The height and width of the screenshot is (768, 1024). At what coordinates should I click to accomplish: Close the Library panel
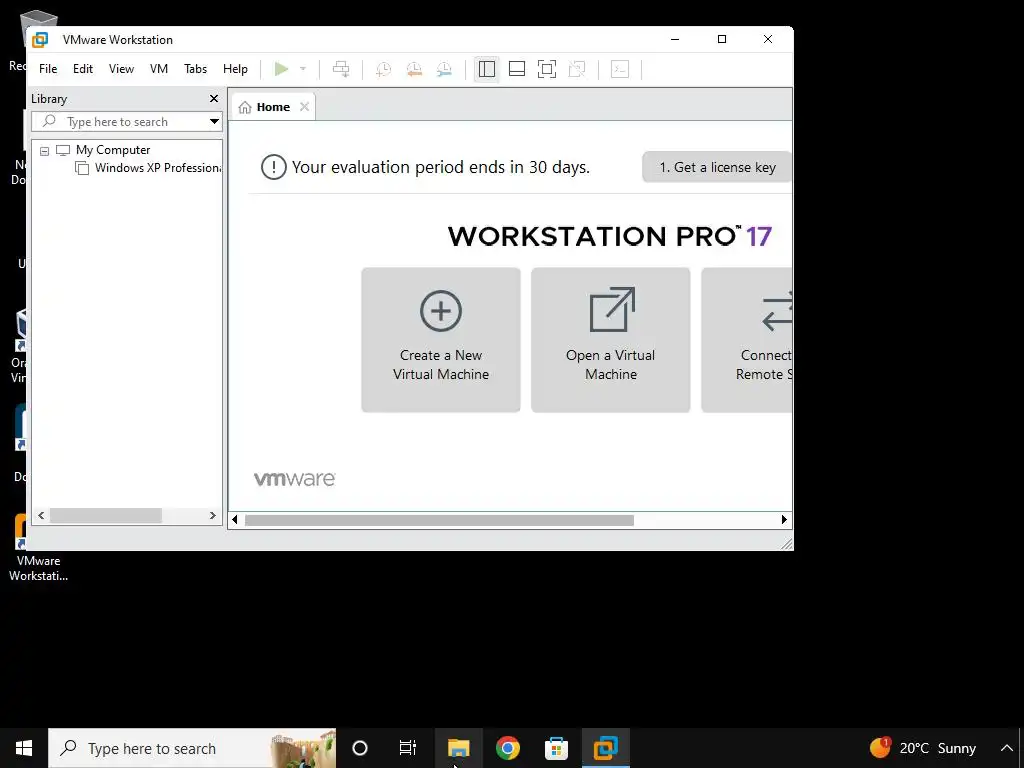point(214,99)
